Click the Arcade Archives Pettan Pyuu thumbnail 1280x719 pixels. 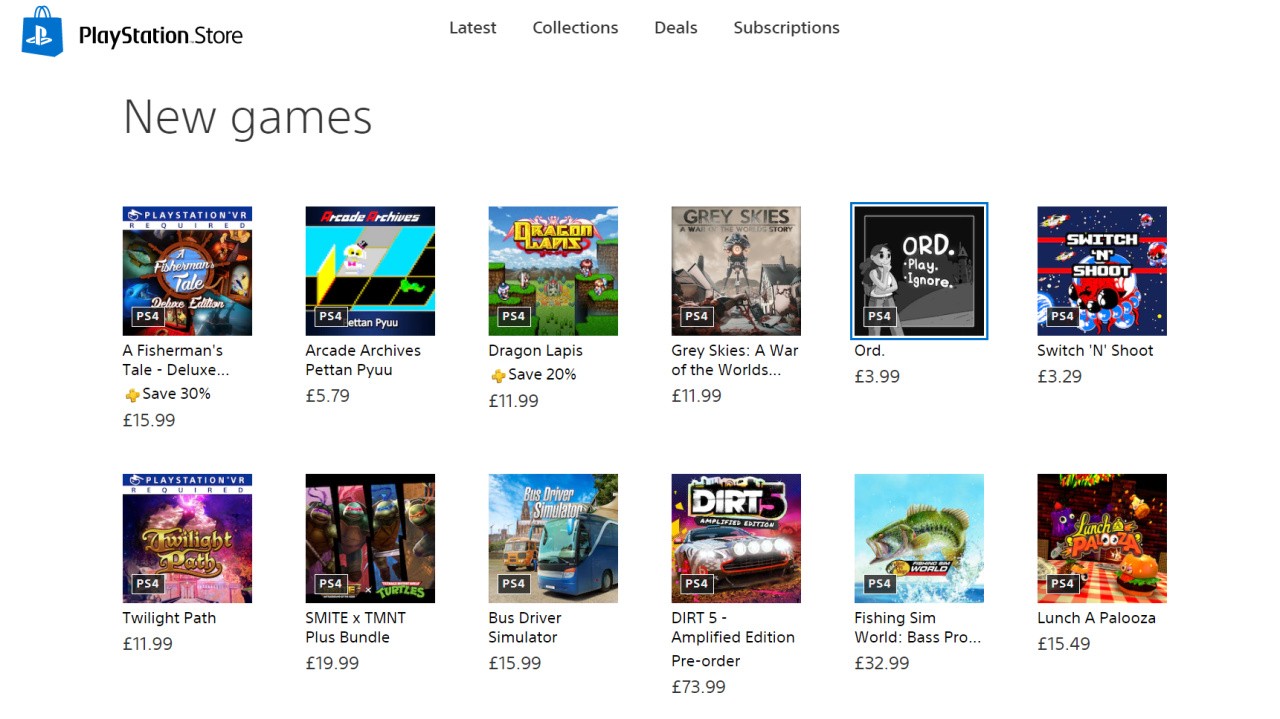(x=370, y=270)
